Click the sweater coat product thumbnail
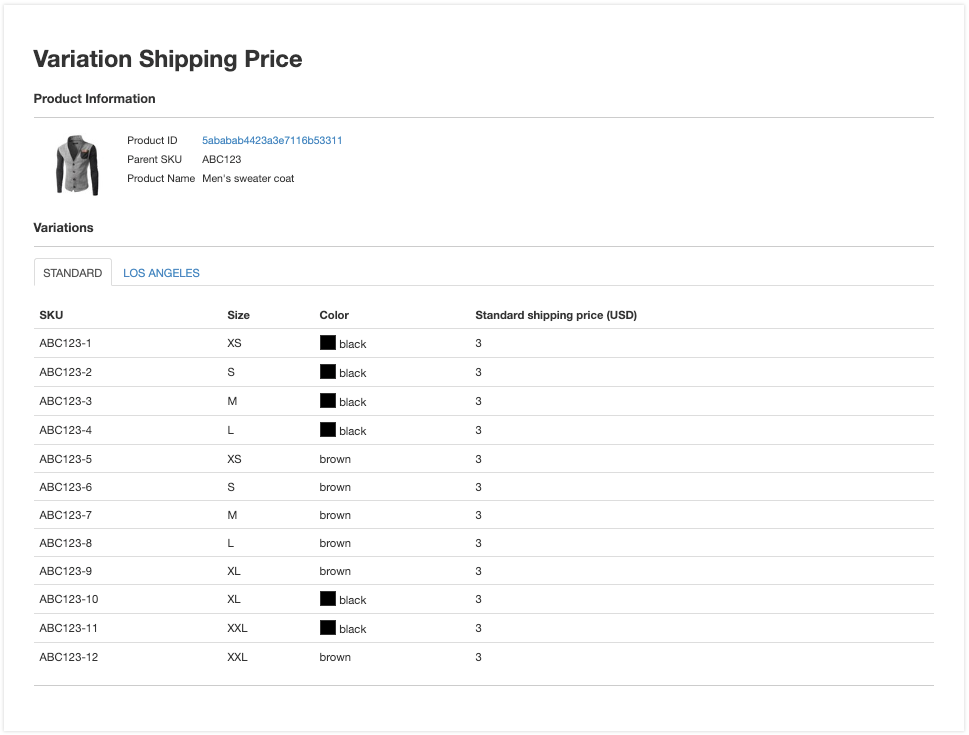 [x=77, y=164]
